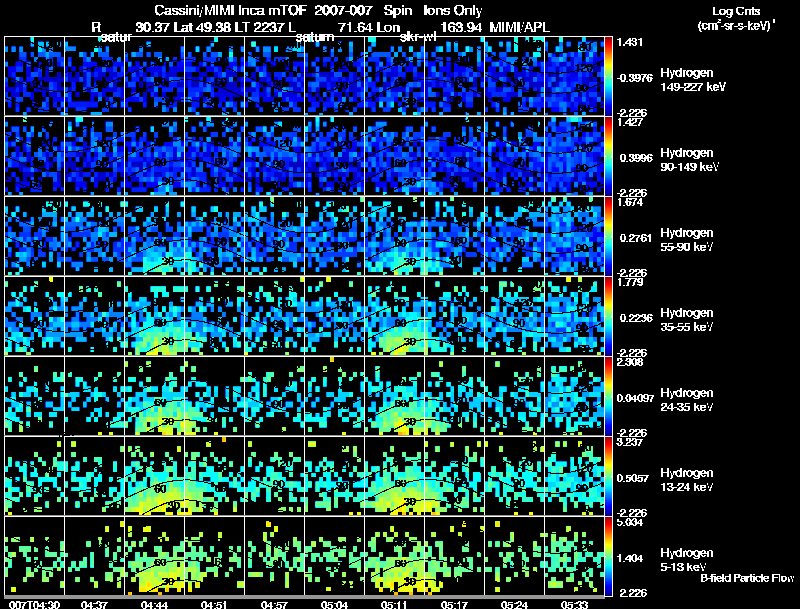Click the Hydrogen 90-149 keV row label
This screenshot has height=609, width=800.
tap(690, 160)
